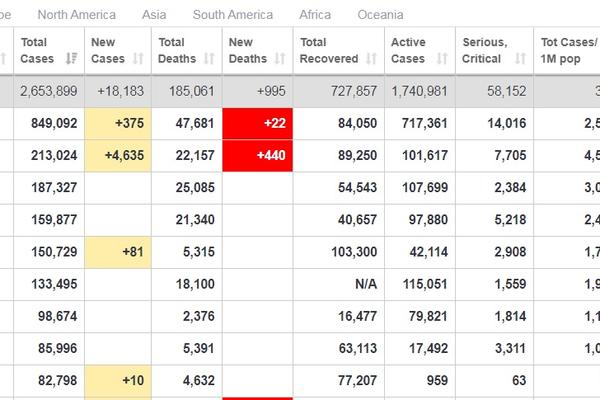
Task: Sort the table by Total Deaths icon
Action: point(210,59)
